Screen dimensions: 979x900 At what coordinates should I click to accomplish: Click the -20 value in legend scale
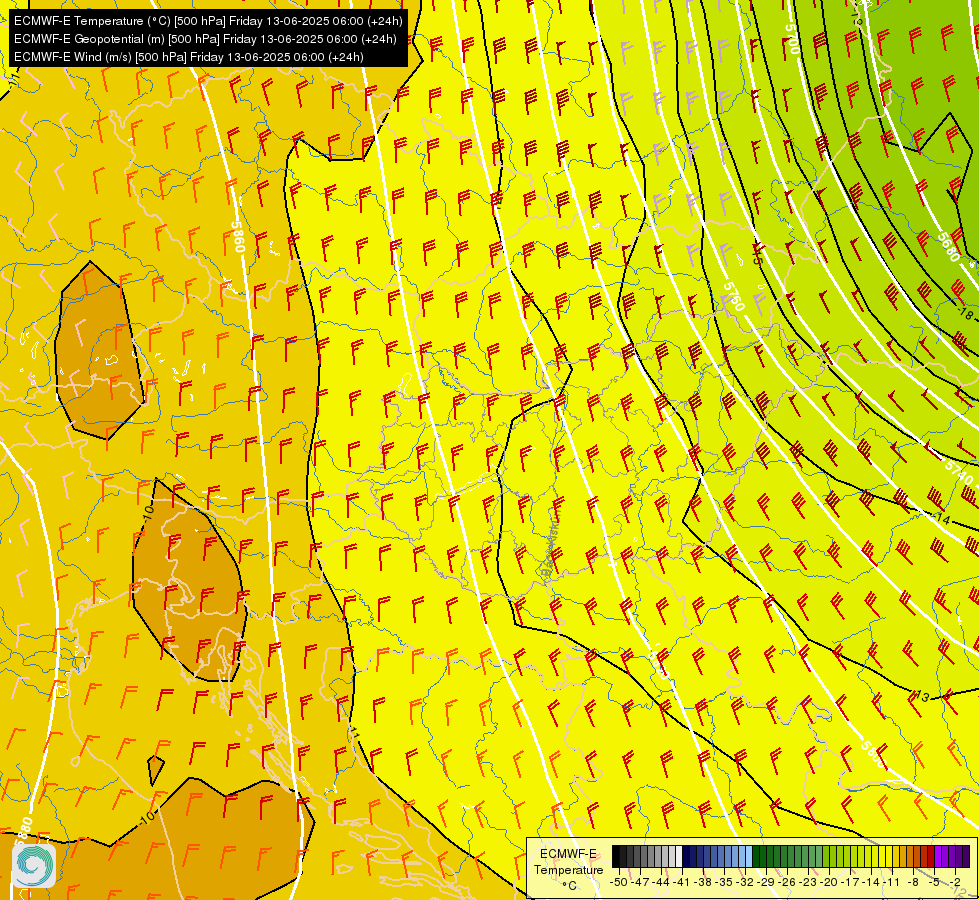click(x=829, y=882)
